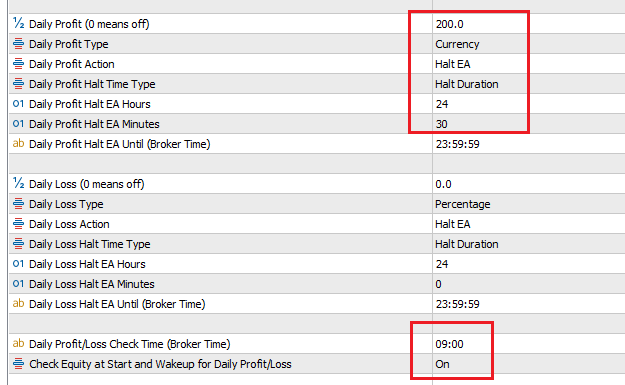Click the enum icon next to Daily Profit Type
The width and height of the screenshot is (625, 385).
pyautogui.click(x=18, y=43)
